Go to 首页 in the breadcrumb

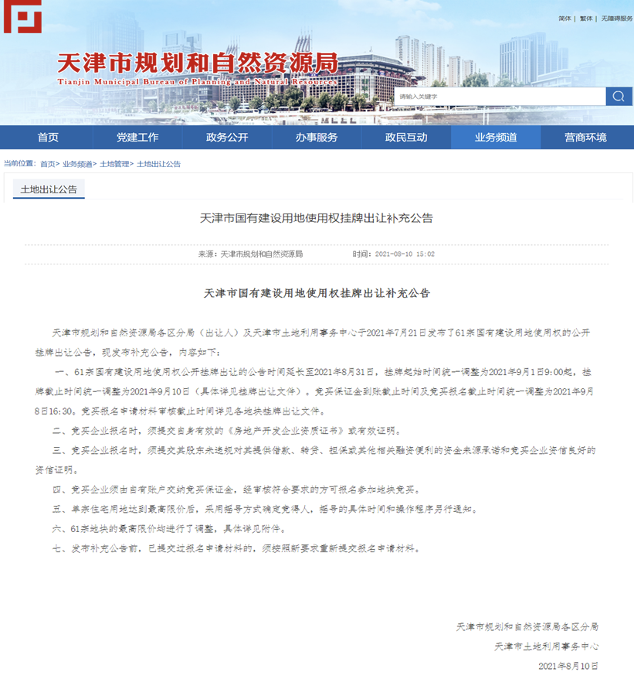48,164
